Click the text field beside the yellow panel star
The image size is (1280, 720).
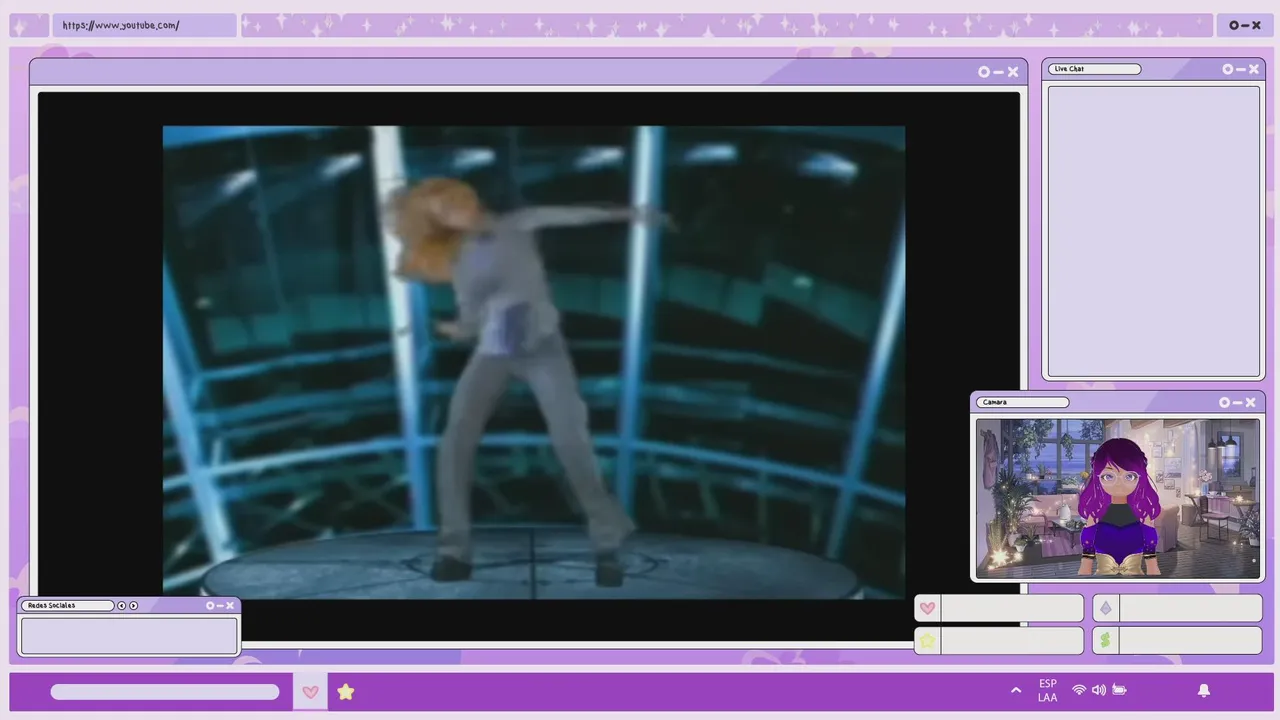click(x=1012, y=641)
